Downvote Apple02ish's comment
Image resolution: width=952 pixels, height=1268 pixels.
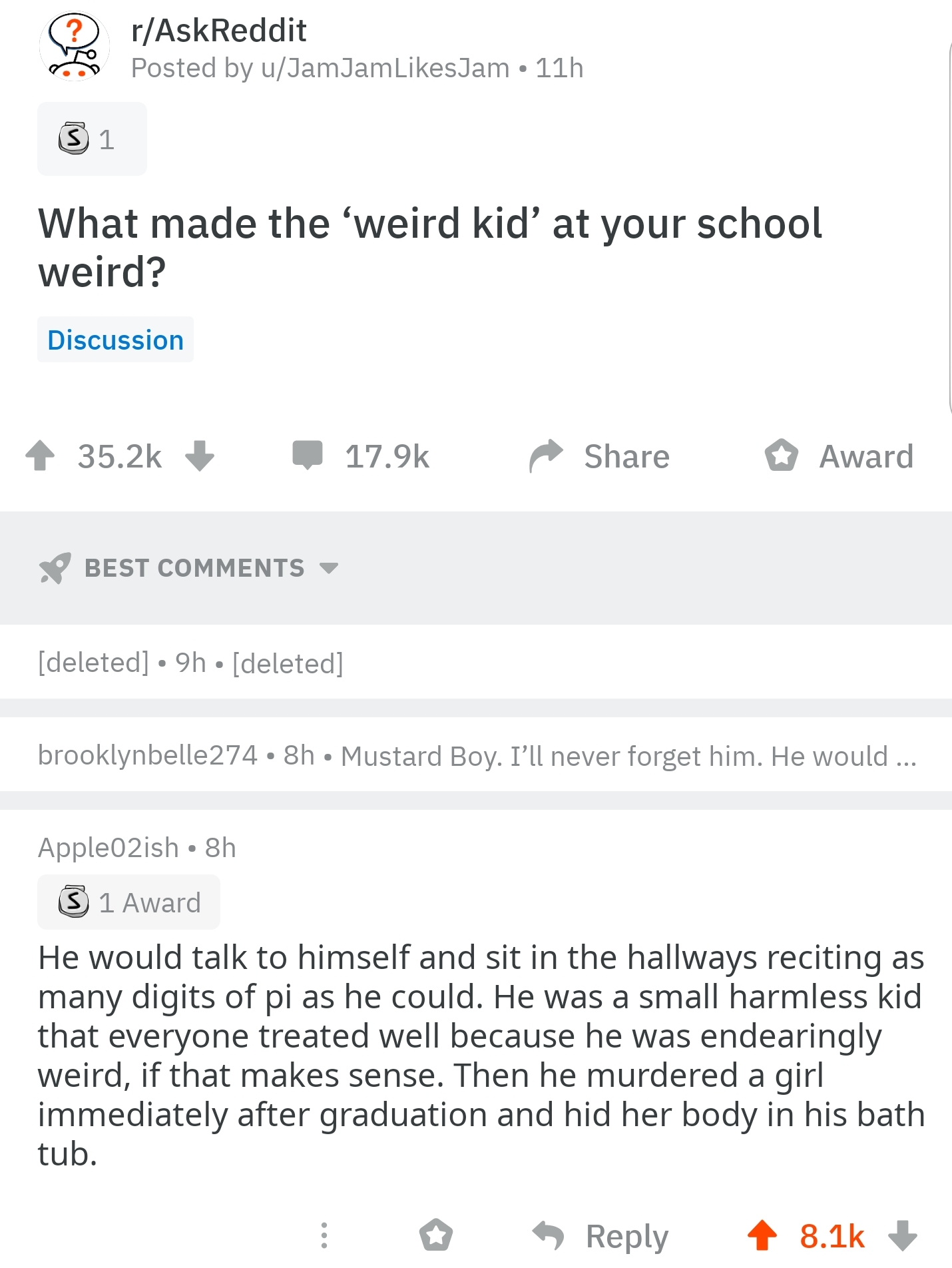coord(903,1235)
